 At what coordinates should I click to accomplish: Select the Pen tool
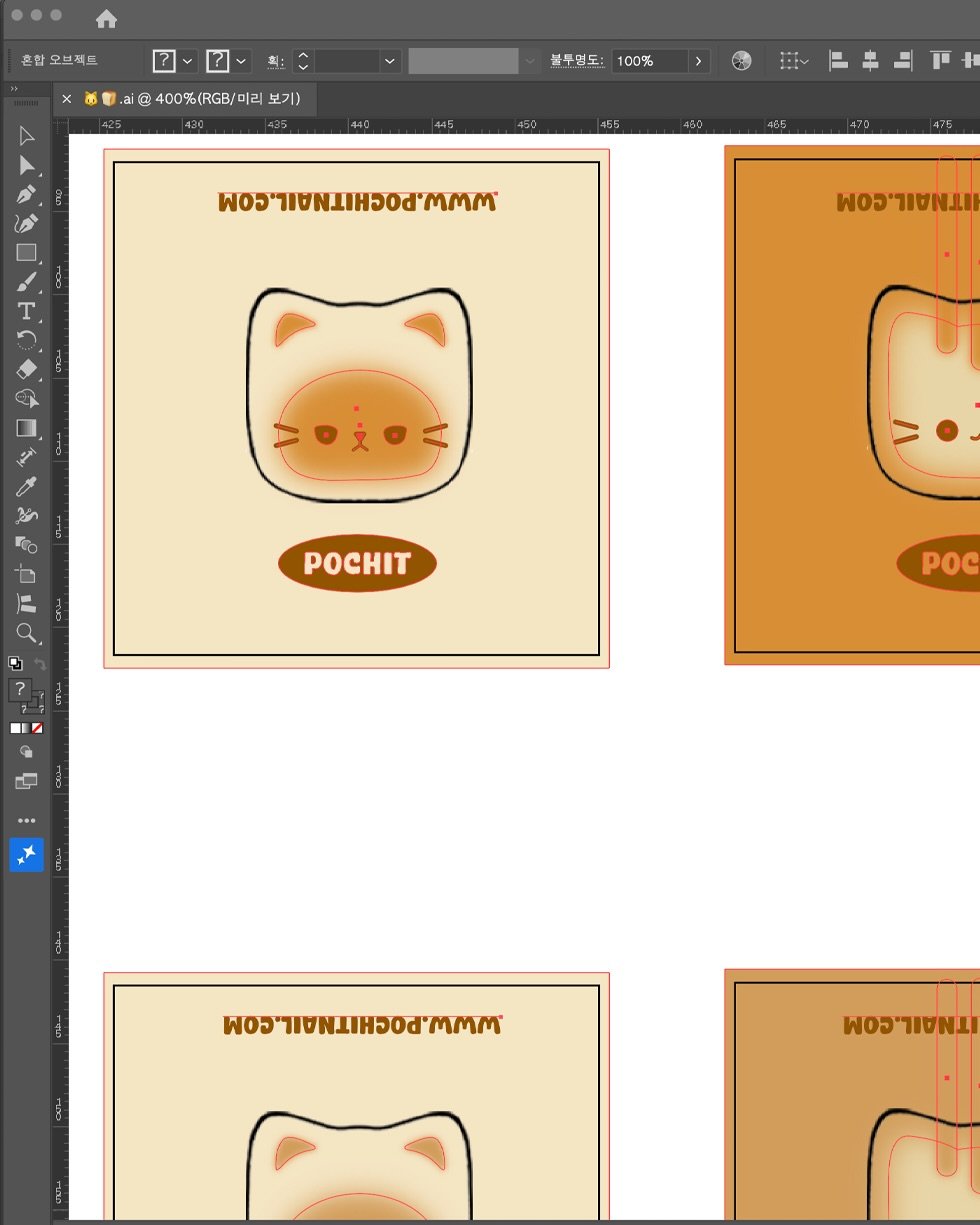[27, 194]
